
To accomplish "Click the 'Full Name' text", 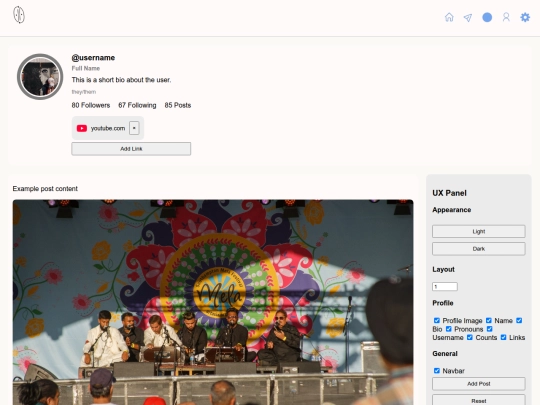I will [86, 68].
